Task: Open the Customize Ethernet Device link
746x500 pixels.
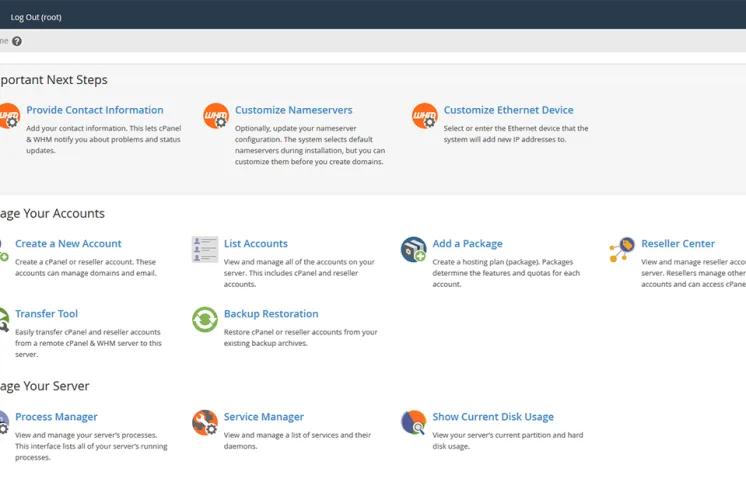Action: pyautogui.click(x=509, y=110)
